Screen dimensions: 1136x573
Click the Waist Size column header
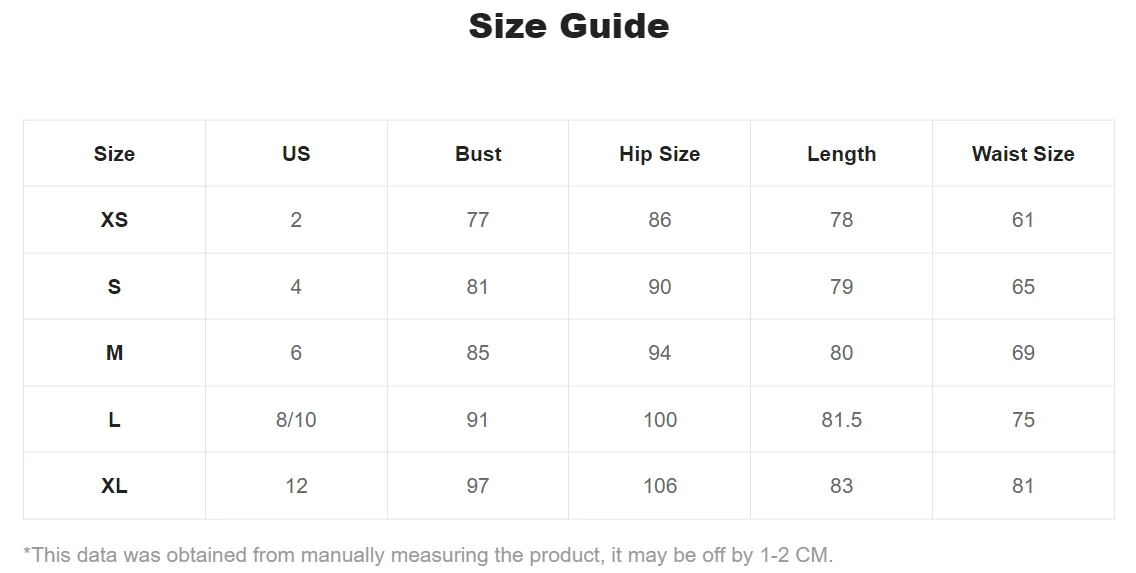[1022, 154]
